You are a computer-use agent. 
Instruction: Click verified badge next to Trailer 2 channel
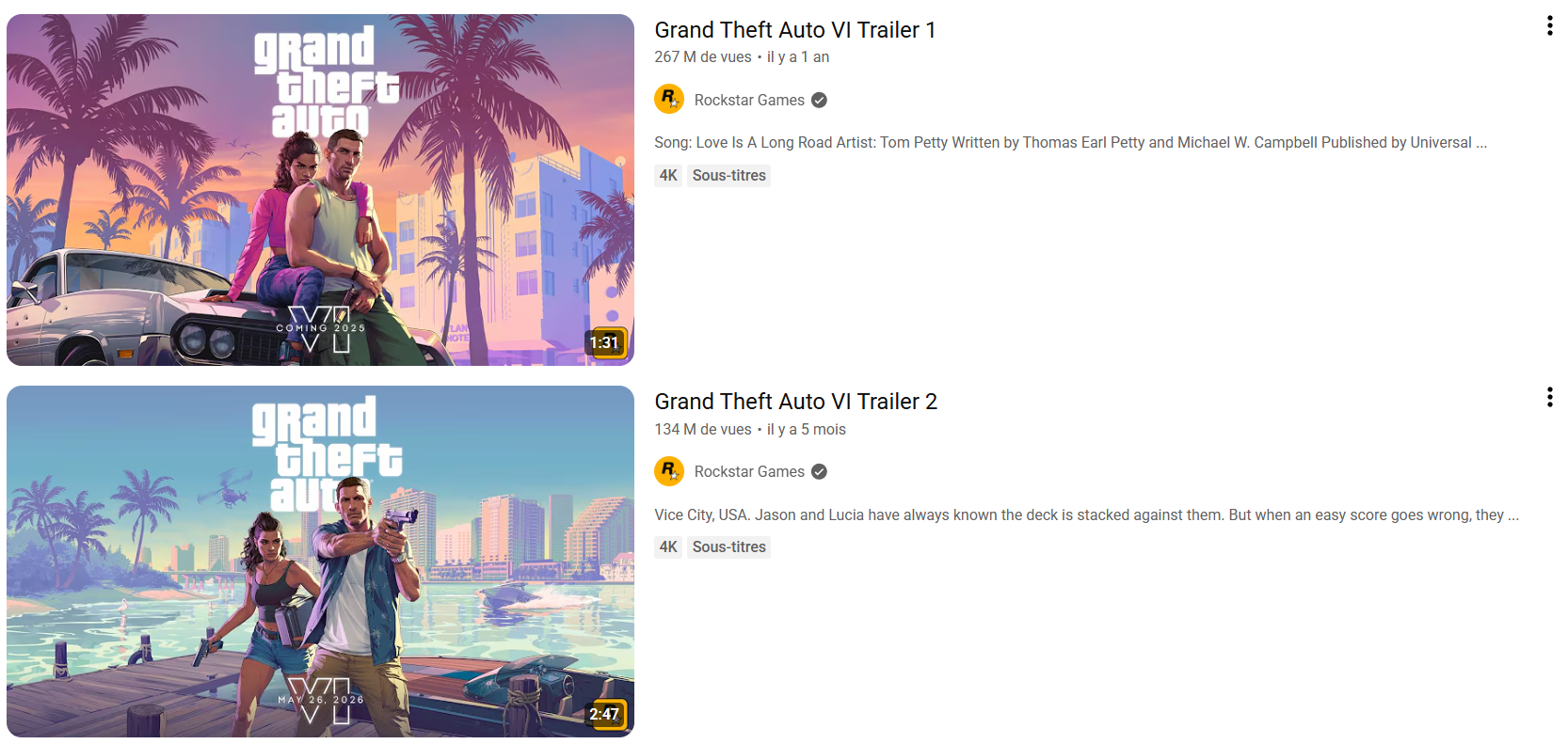pyautogui.click(x=819, y=472)
